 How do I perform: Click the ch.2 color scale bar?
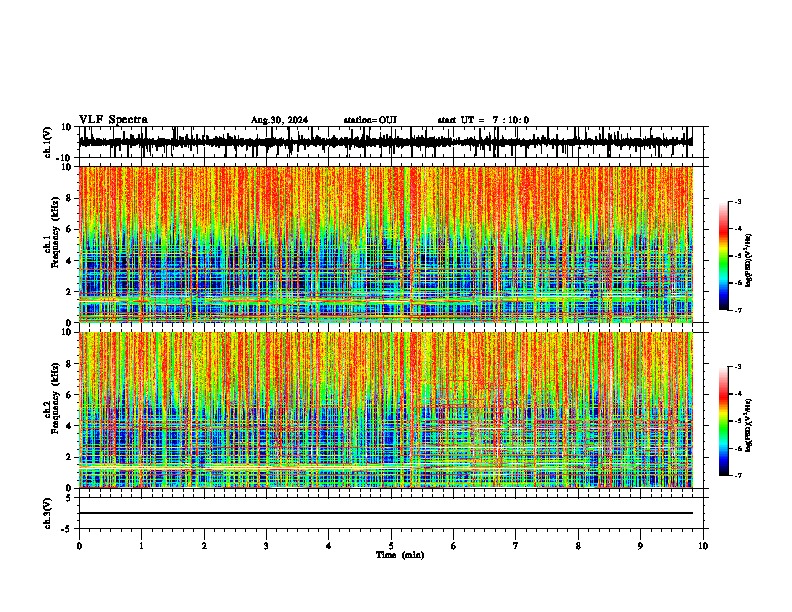coord(724,421)
